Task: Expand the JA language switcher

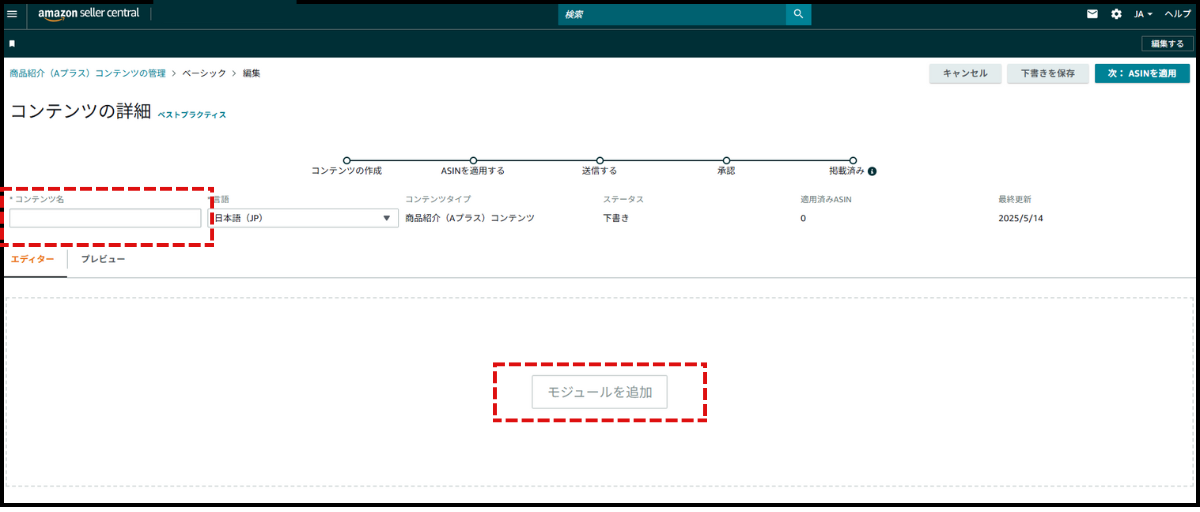Action: (1143, 14)
